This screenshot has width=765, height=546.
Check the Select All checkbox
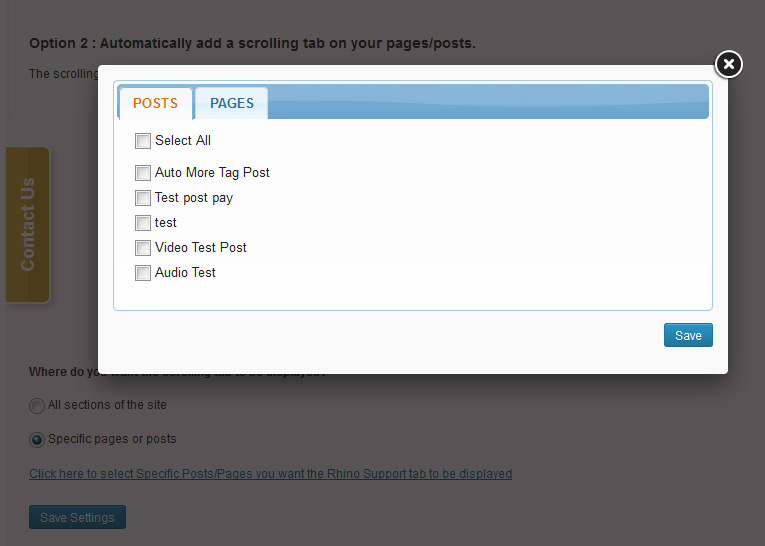click(142, 141)
